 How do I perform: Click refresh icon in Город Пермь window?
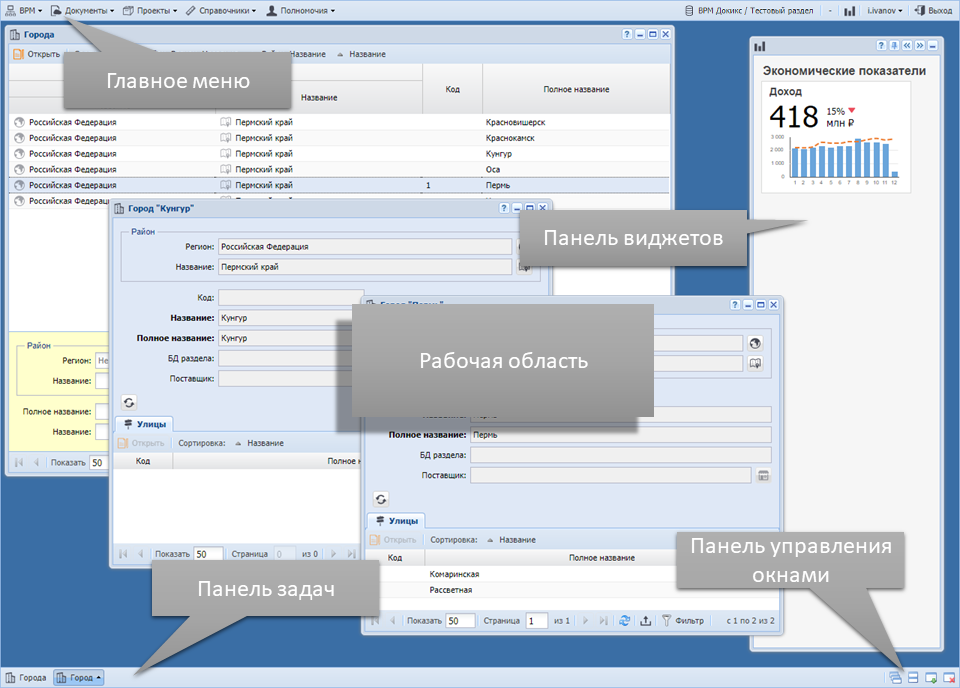(x=381, y=499)
